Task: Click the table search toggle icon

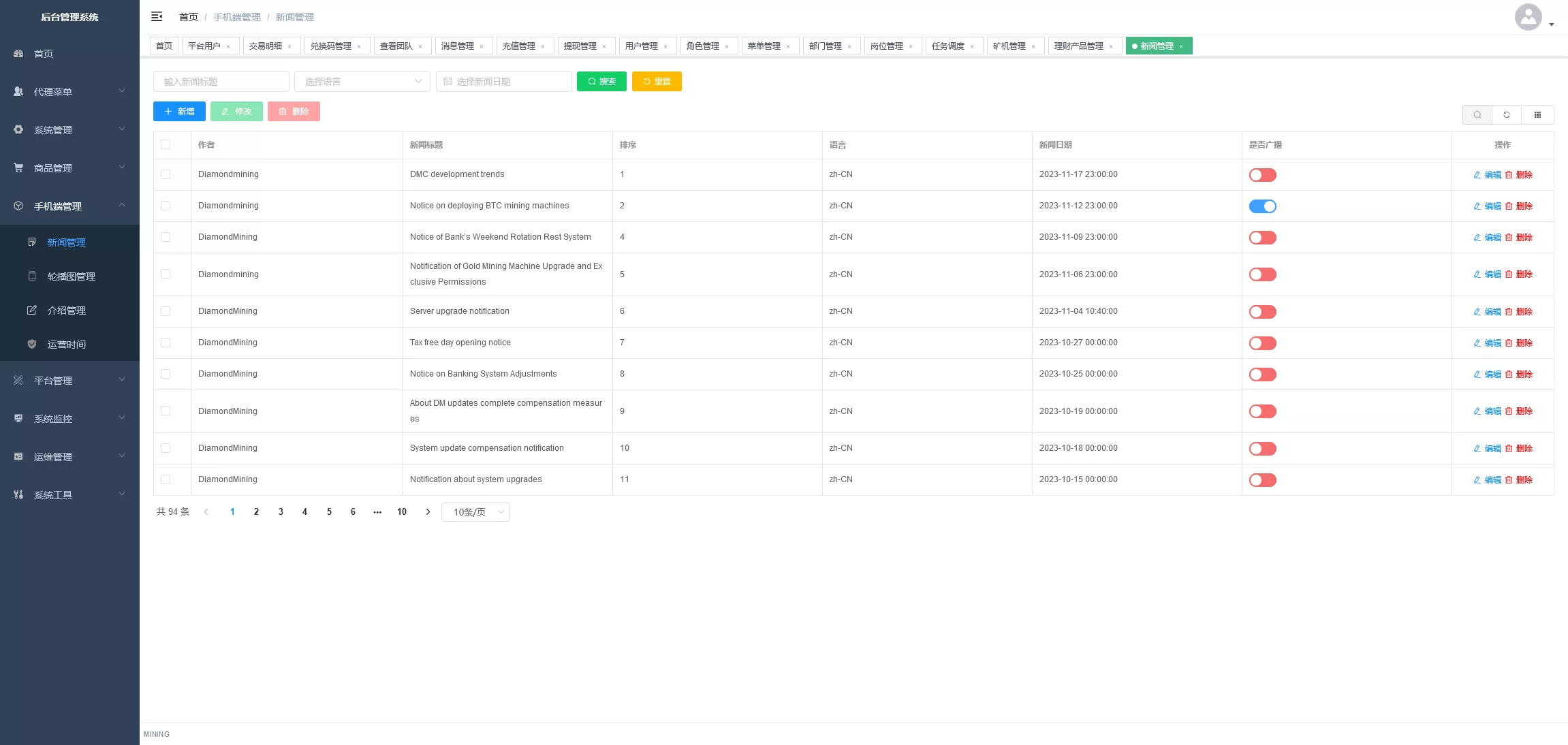Action: 1477,114
